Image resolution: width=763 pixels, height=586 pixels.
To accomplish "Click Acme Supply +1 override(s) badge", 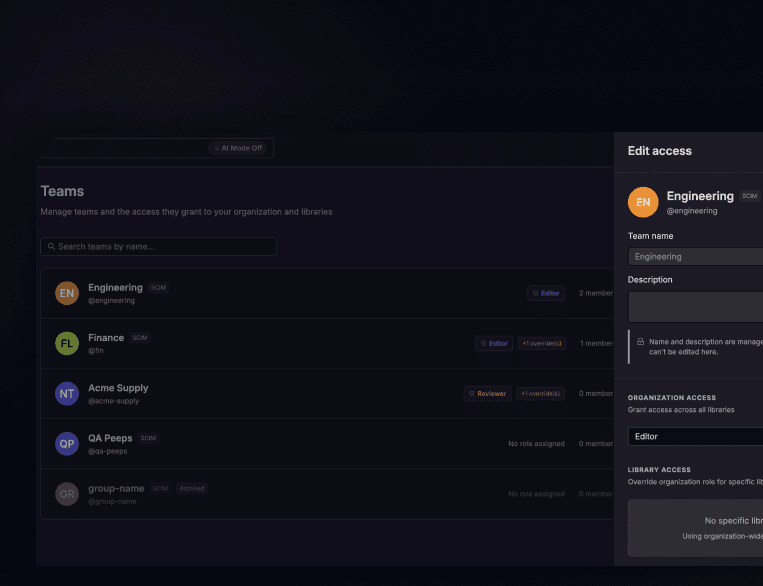I will coord(541,393).
